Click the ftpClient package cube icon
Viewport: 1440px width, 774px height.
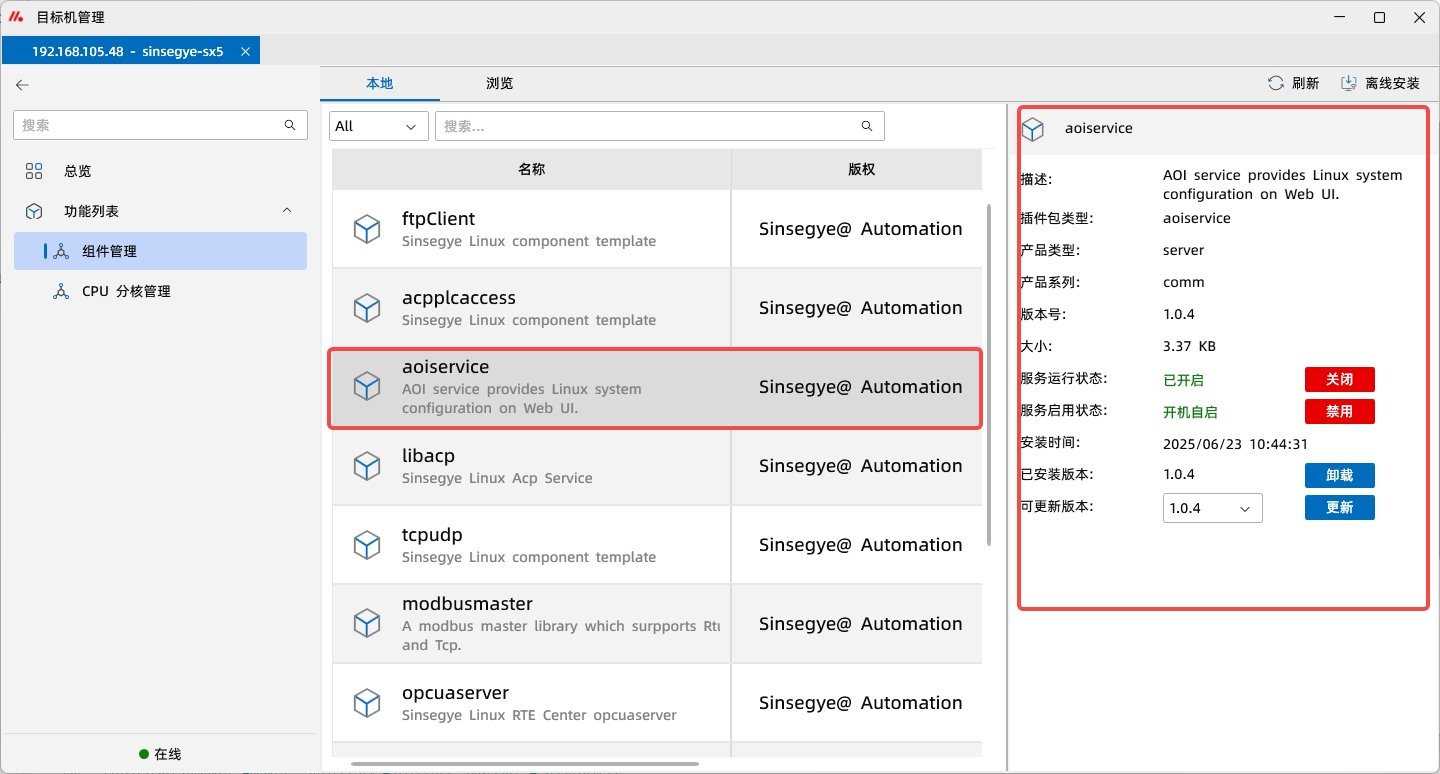click(x=367, y=229)
